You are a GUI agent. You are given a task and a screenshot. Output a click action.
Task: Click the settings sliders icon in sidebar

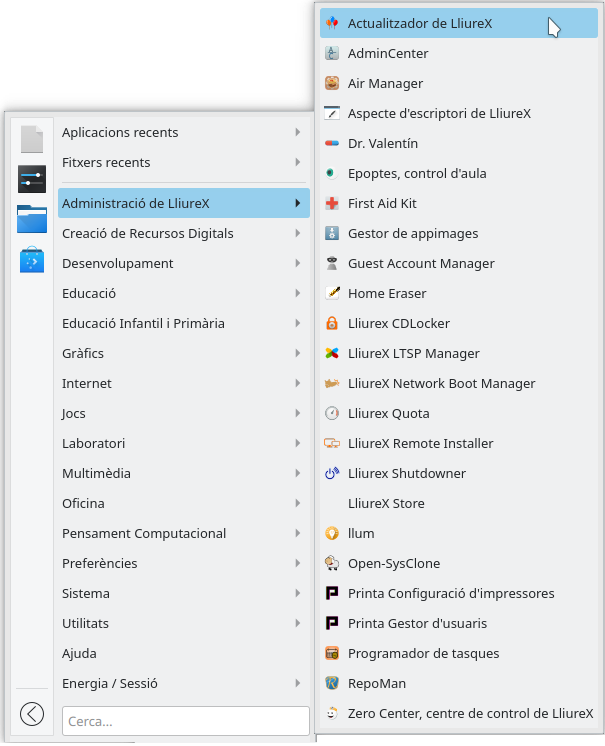(32, 179)
